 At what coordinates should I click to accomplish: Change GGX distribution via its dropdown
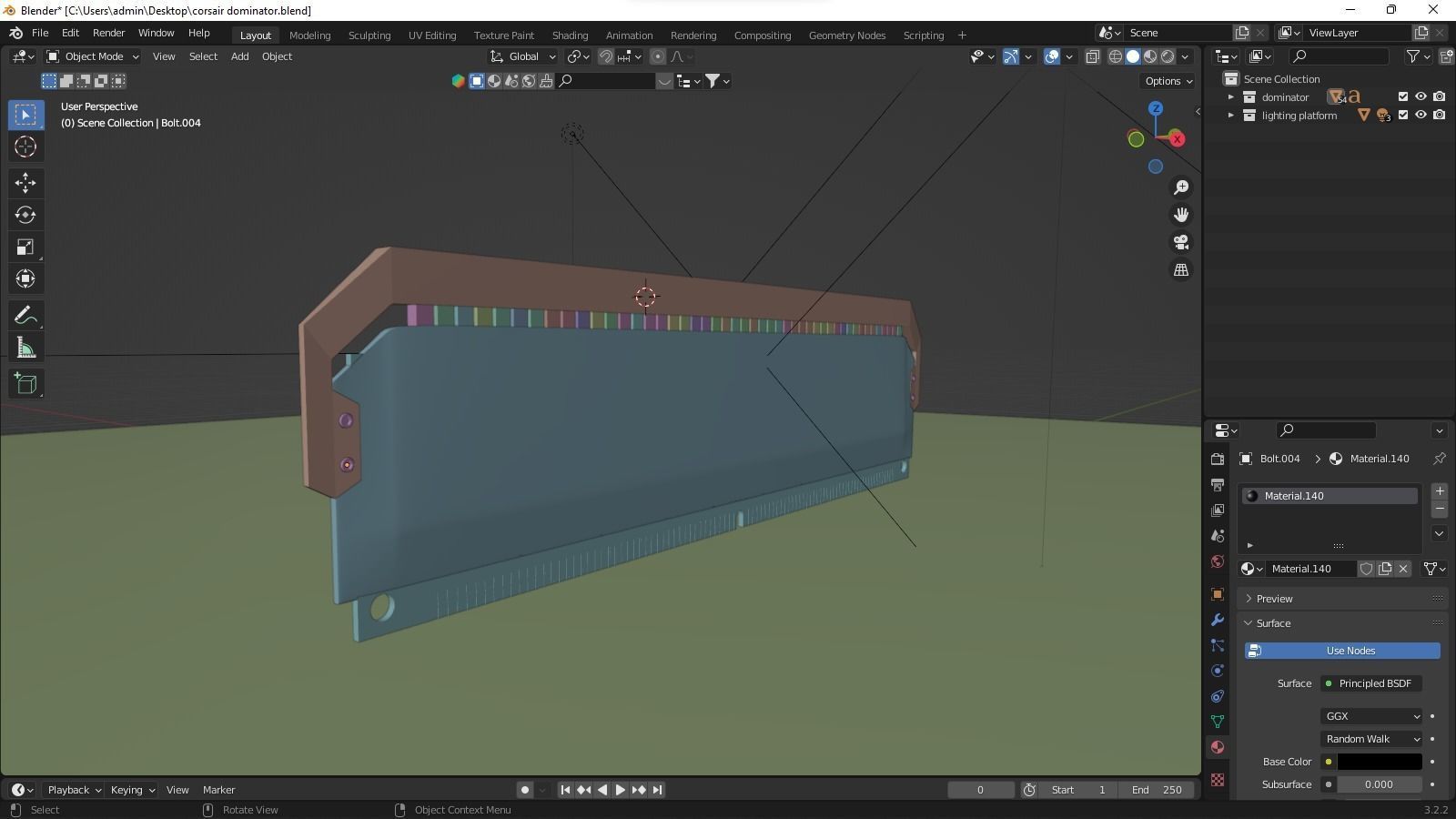pyautogui.click(x=1371, y=716)
